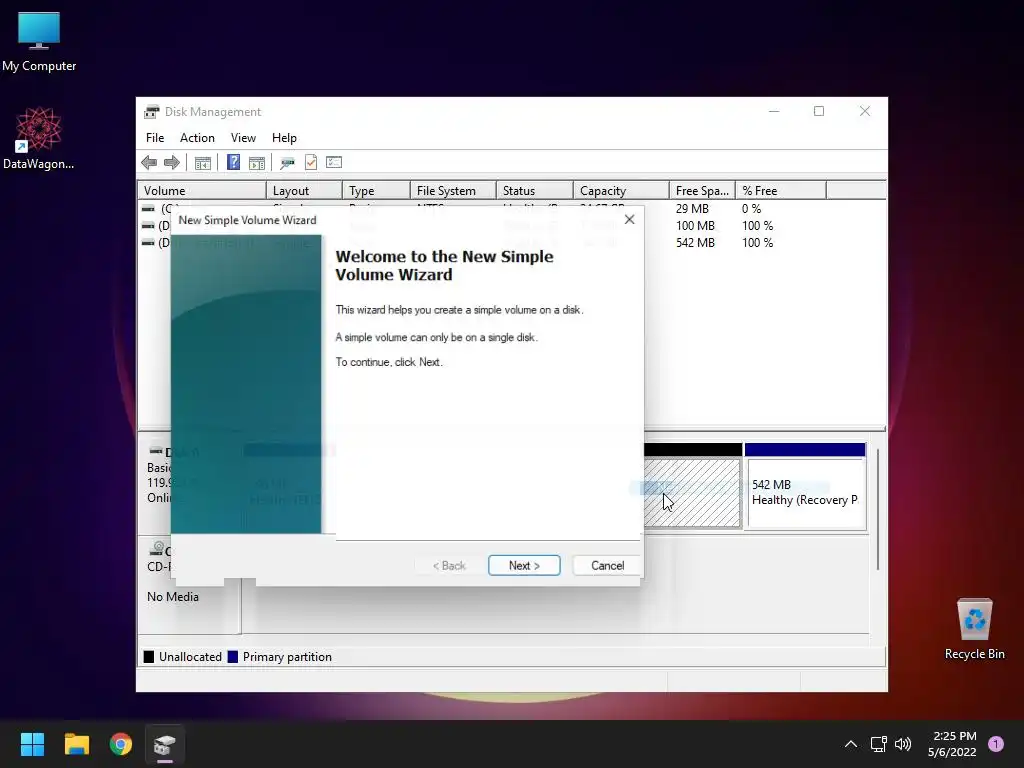Open the Help toolbar icon

pos(233,162)
